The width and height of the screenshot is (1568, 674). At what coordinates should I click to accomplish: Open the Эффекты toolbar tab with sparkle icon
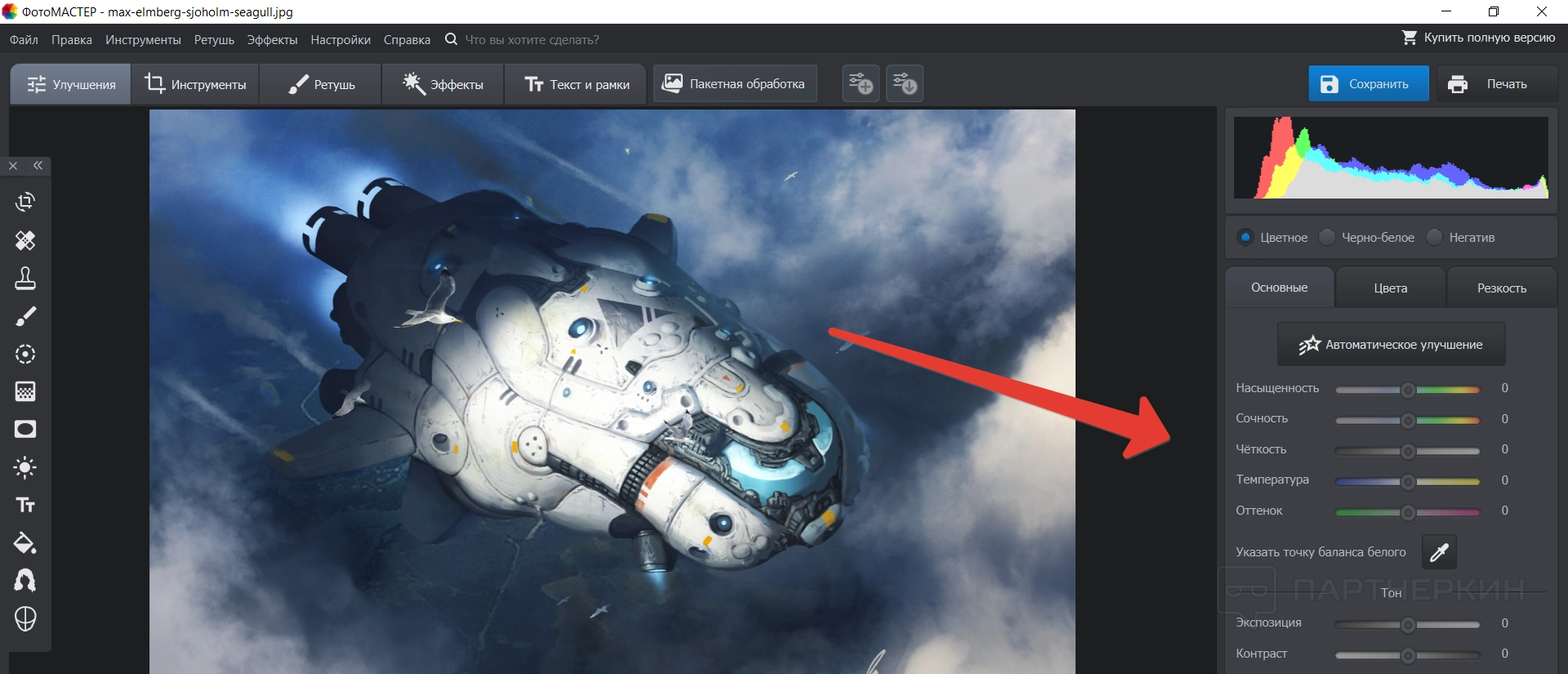(443, 84)
